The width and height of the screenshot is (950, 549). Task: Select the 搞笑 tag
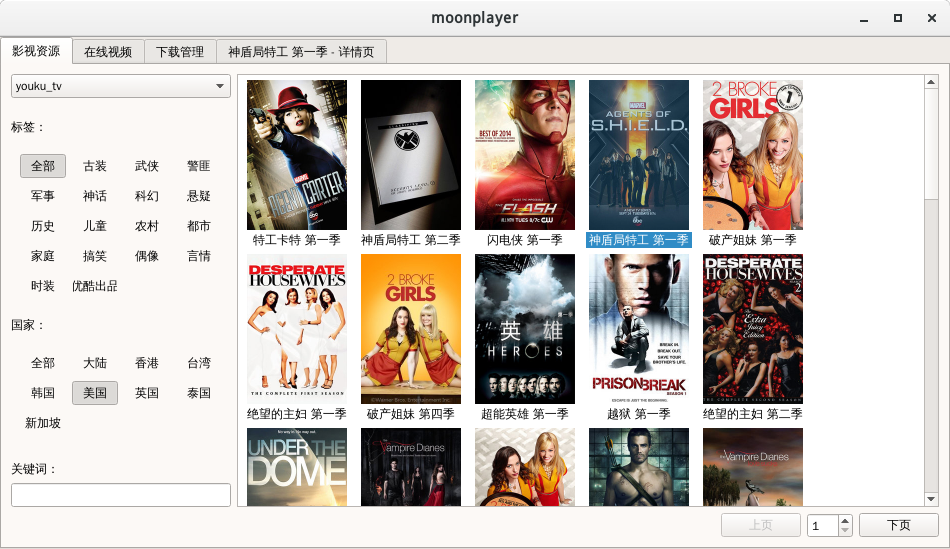(x=95, y=256)
